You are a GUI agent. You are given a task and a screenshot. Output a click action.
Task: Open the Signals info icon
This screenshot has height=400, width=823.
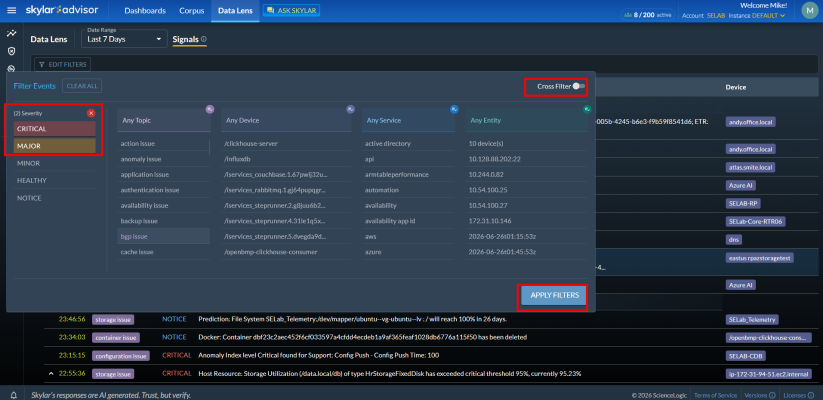[x=204, y=39]
